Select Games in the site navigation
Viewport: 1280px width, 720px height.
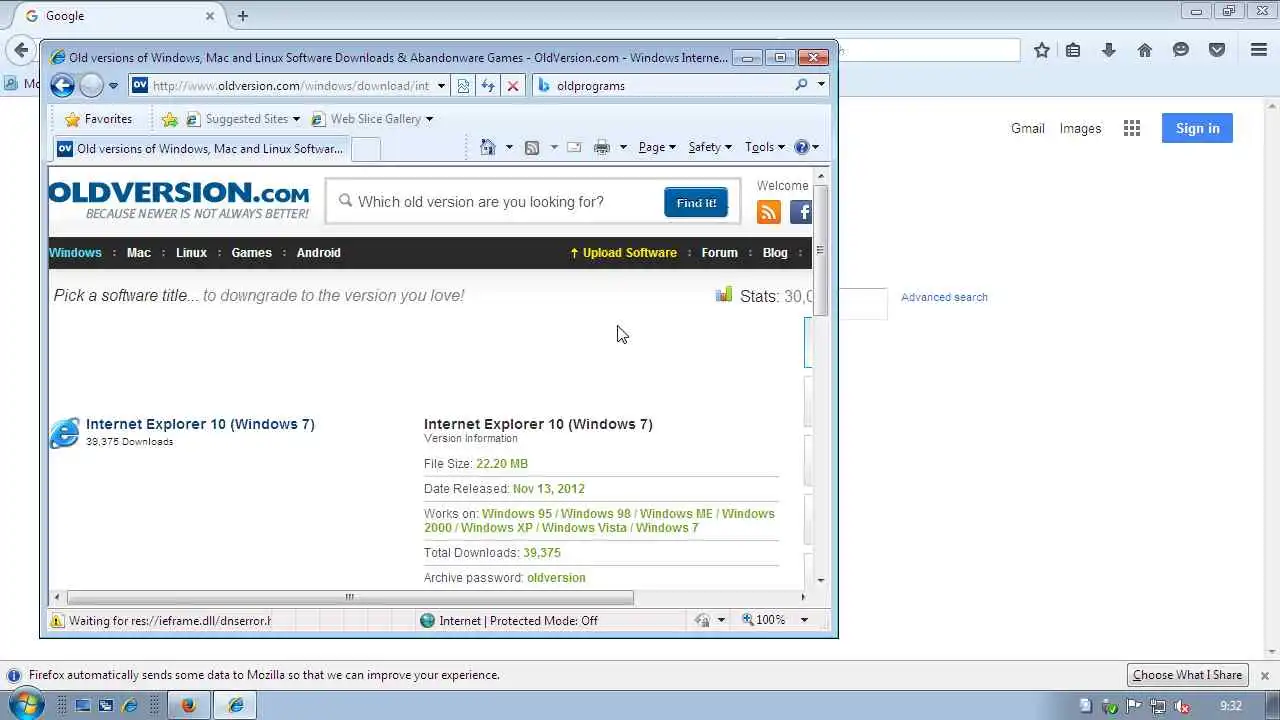coord(251,253)
